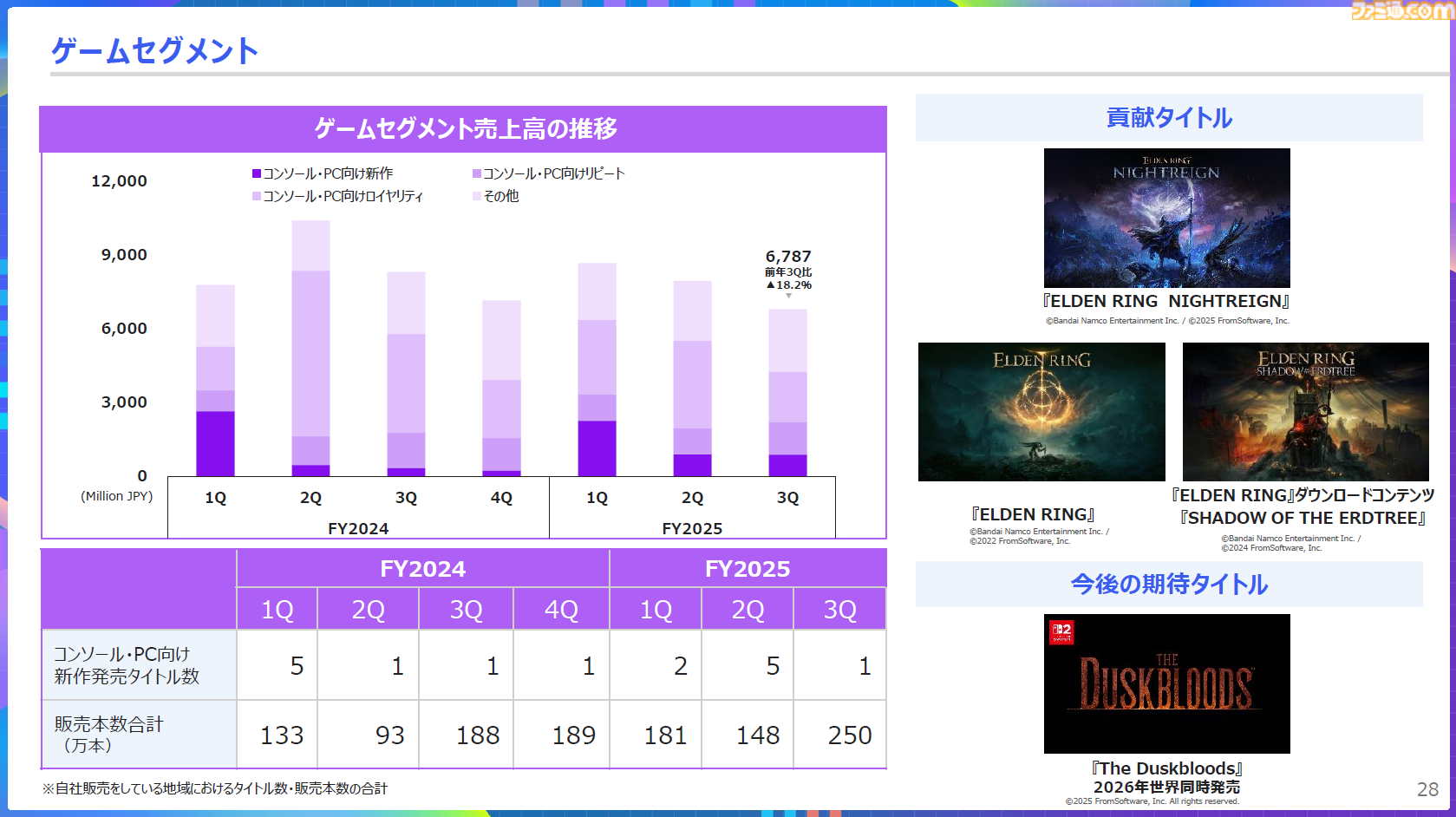
Task: Open the ELDEN RING NIGHTREIGN thumbnail
Action: click(1167, 218)
